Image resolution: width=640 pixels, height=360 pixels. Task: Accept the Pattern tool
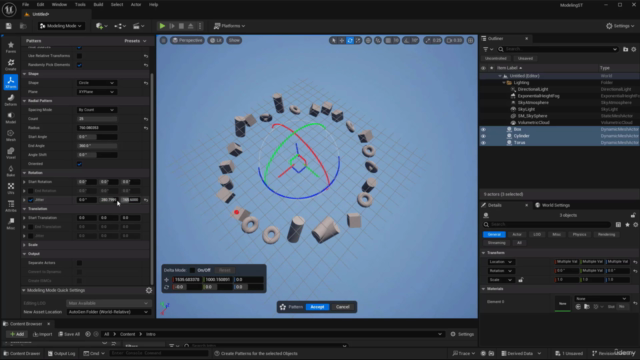pyautogui.click(x=317, y=307)
